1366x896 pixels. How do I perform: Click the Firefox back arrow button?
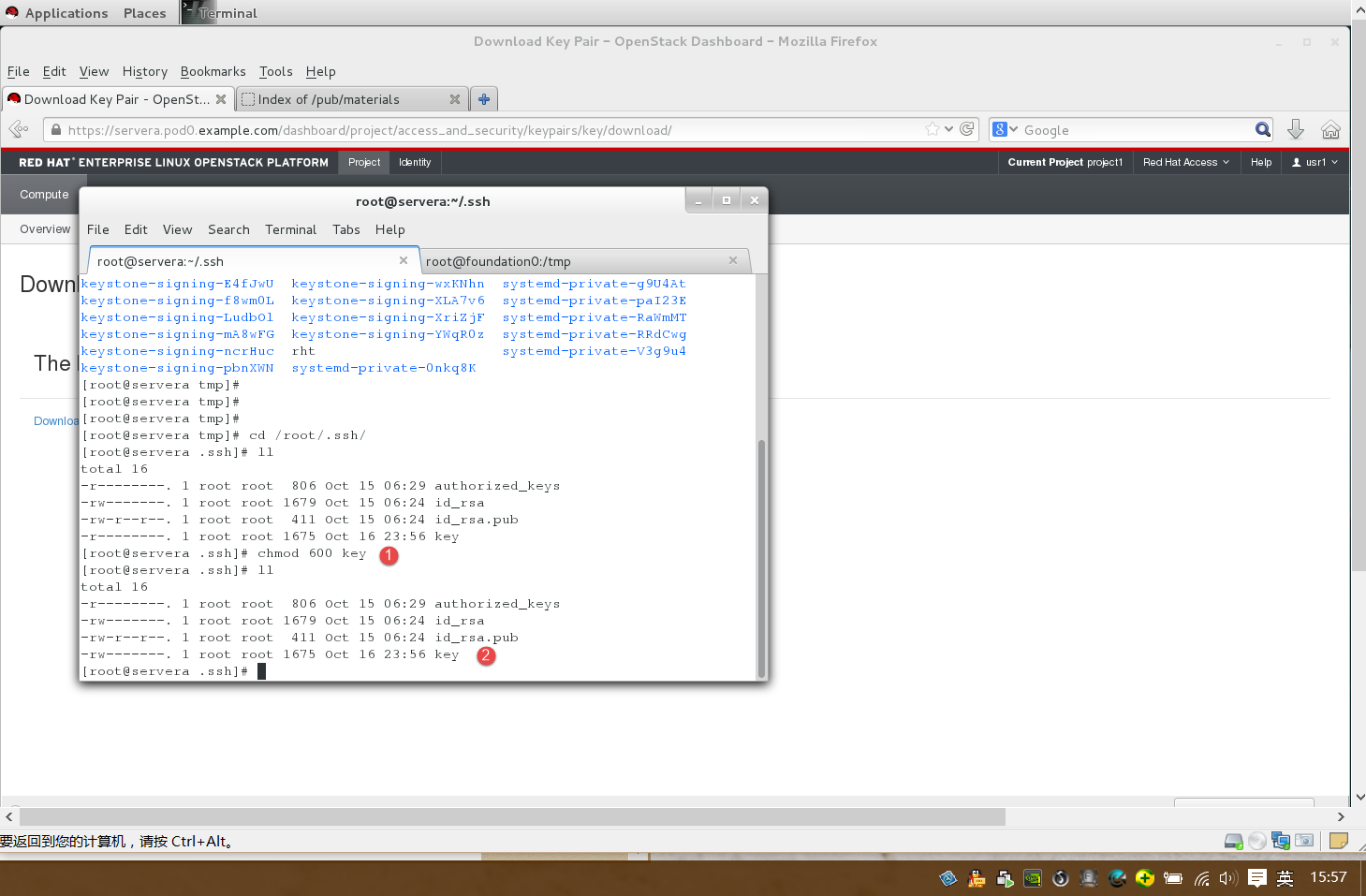tap(19, 129)
